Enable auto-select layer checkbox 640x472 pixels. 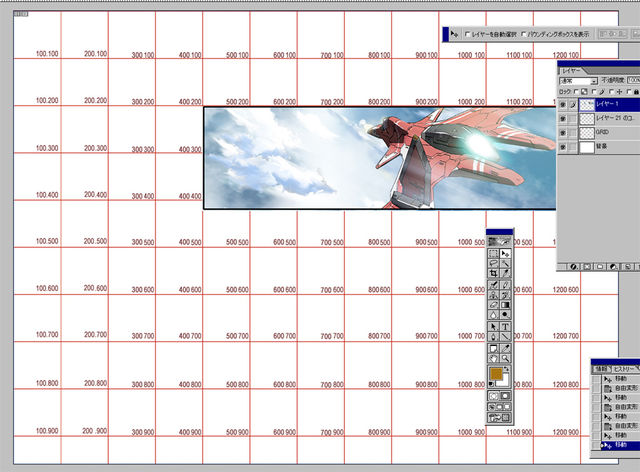click(468, 35)
